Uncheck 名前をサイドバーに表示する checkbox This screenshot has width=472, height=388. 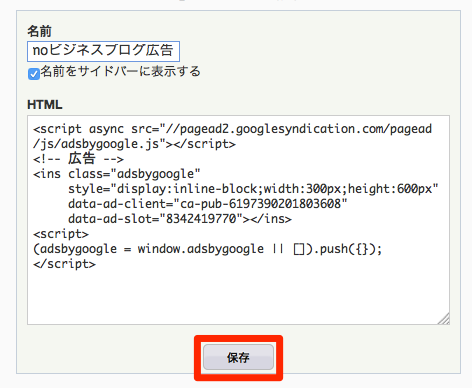34,74
